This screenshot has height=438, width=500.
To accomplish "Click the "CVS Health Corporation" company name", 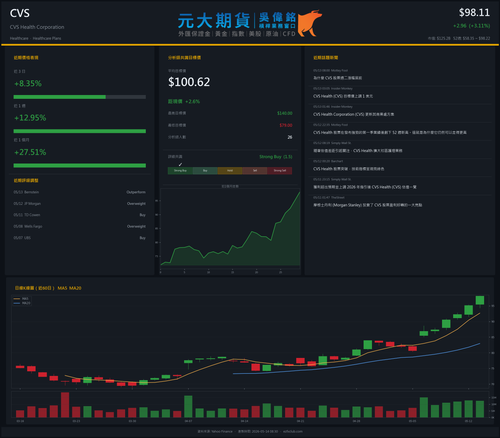I will pos(37,27).
